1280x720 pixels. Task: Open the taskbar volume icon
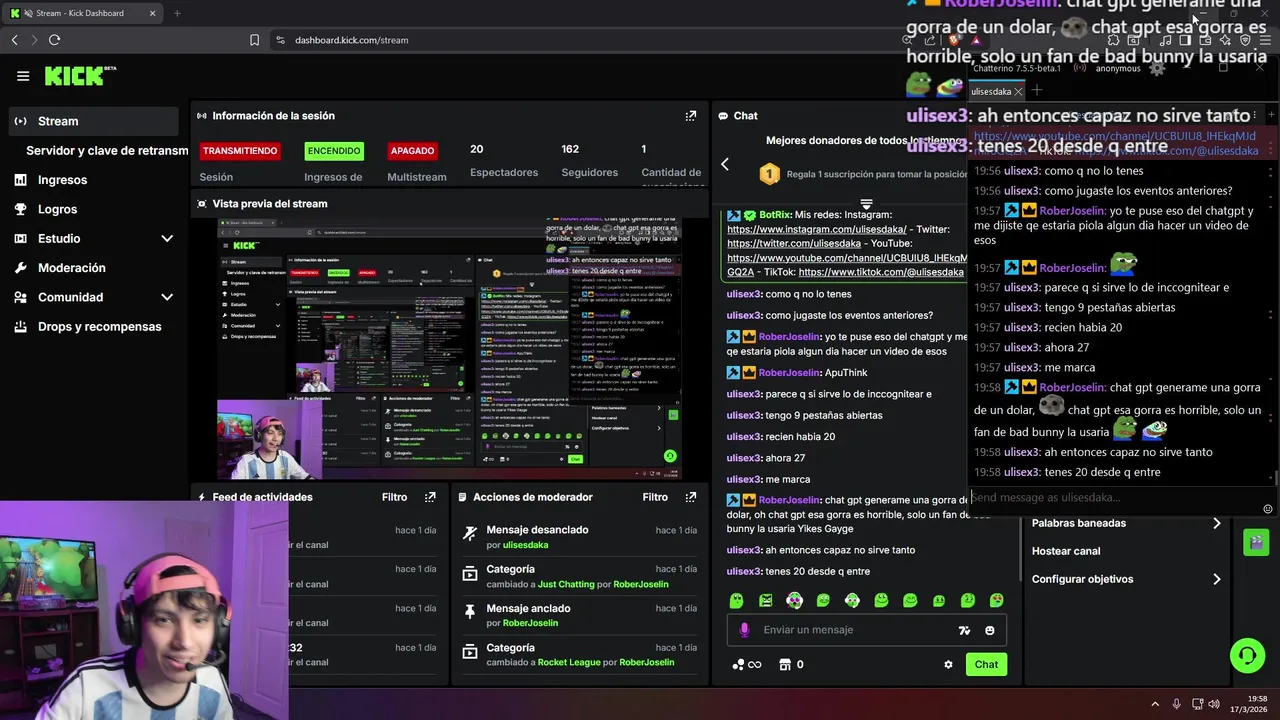[1214, 704]
